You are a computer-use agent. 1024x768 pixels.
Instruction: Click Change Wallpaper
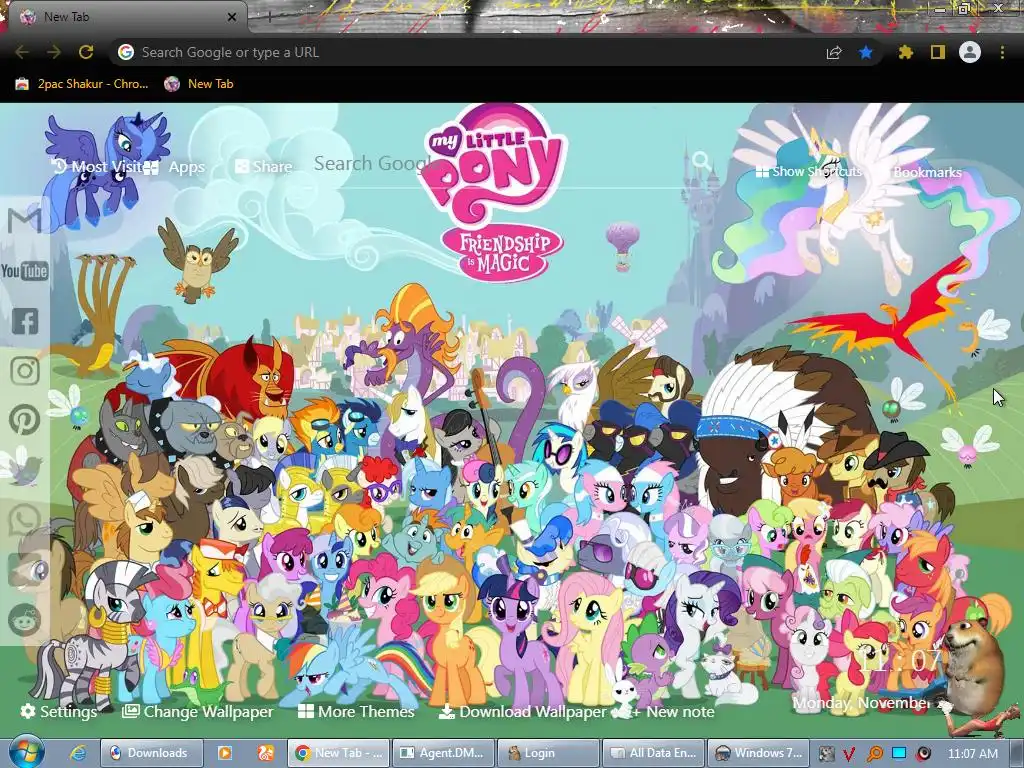tap(198, 711)
